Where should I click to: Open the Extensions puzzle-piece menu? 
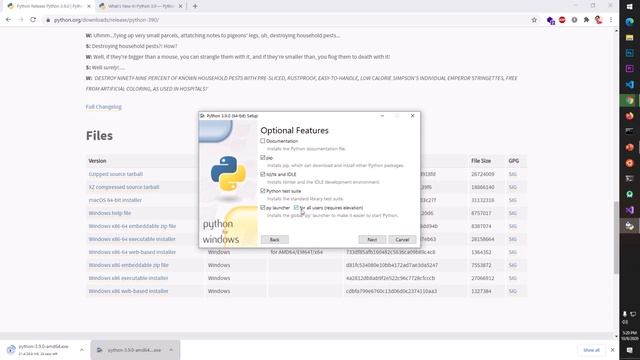[x=587, y=20]
